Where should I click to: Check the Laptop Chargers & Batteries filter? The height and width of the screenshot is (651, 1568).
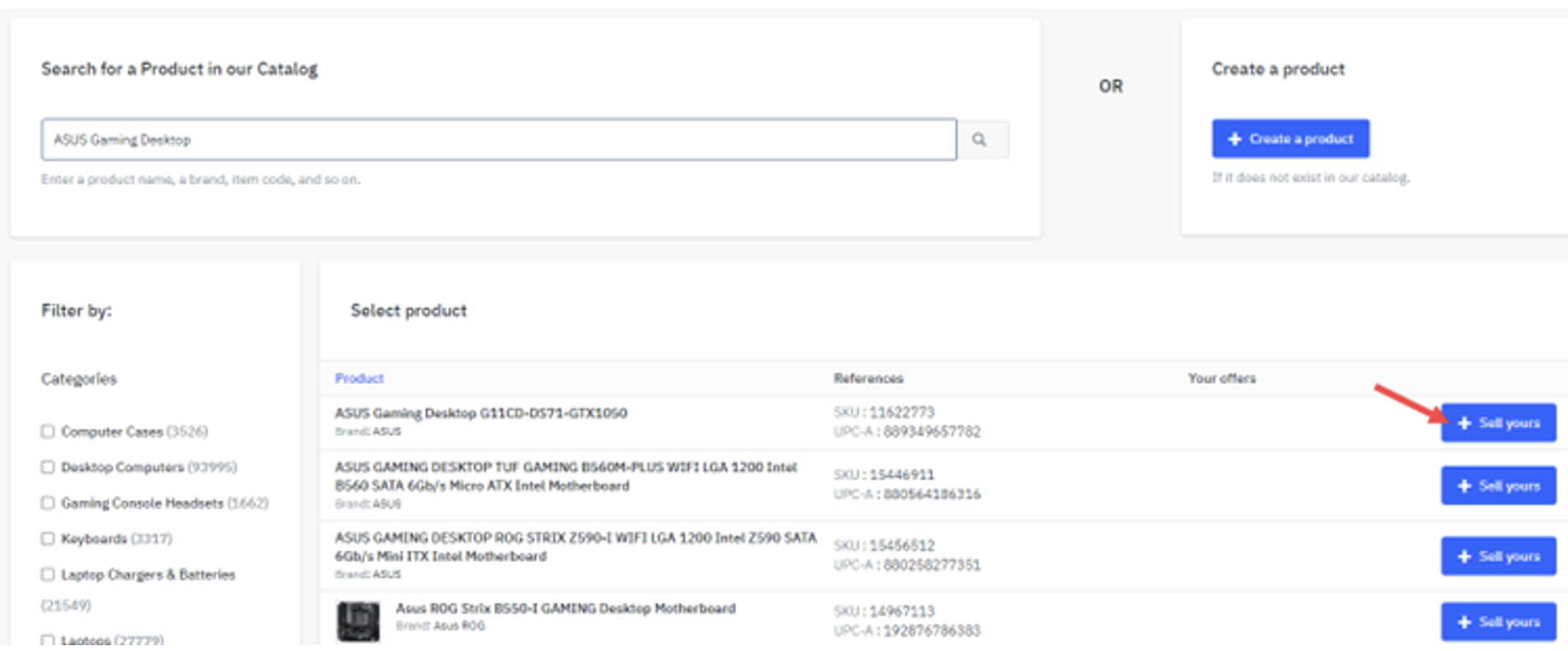[x=48, y=574]
